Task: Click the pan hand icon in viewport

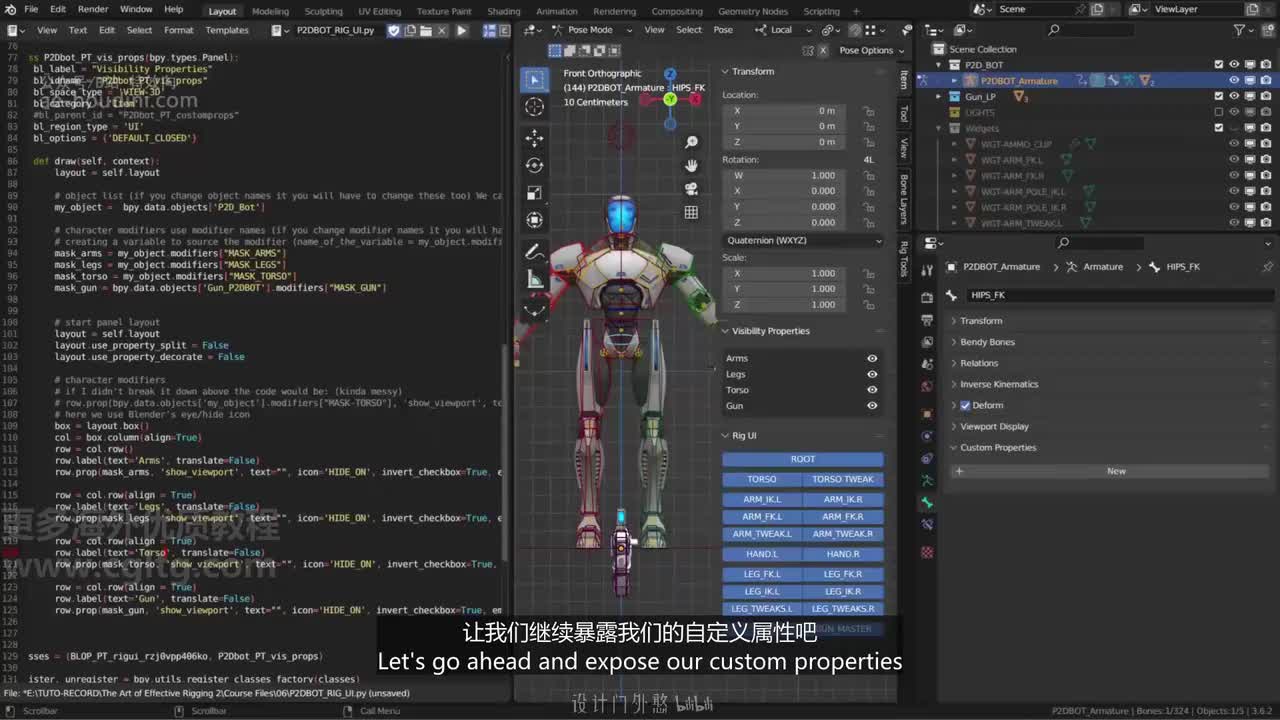Action: [x=691, y=166]
